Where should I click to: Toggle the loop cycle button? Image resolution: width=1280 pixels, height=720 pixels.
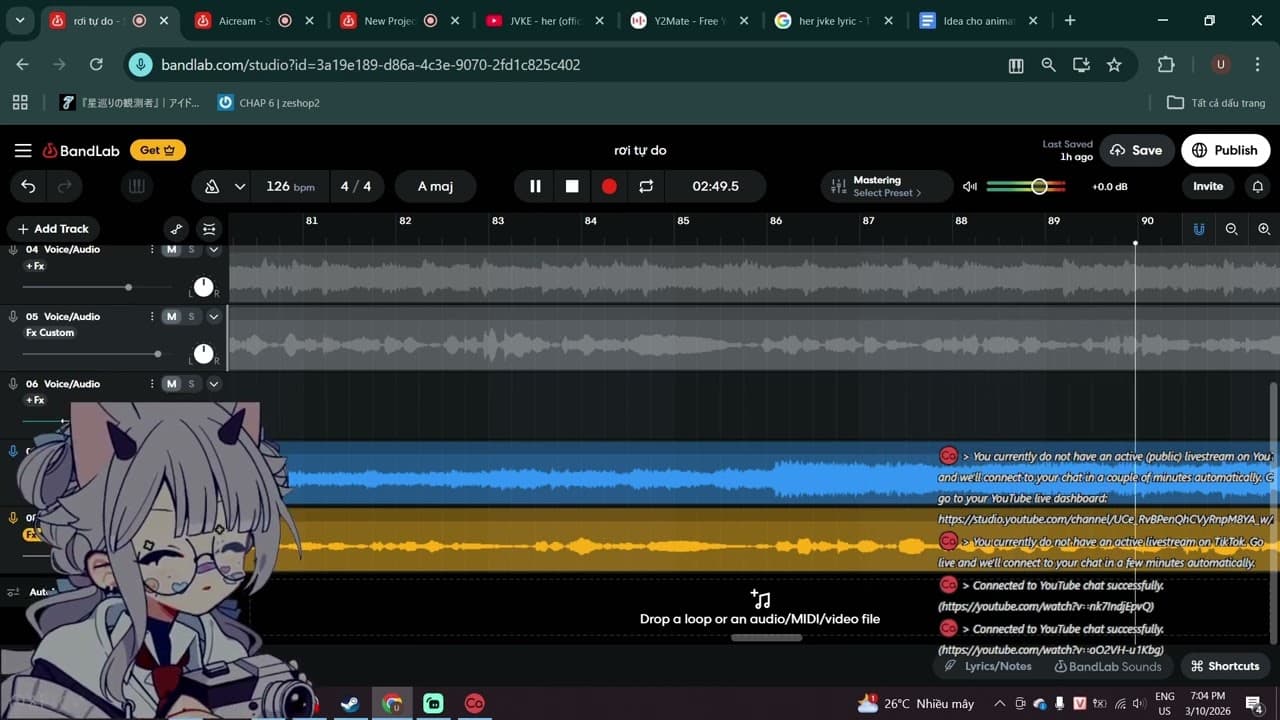click(x=646, y=186)
